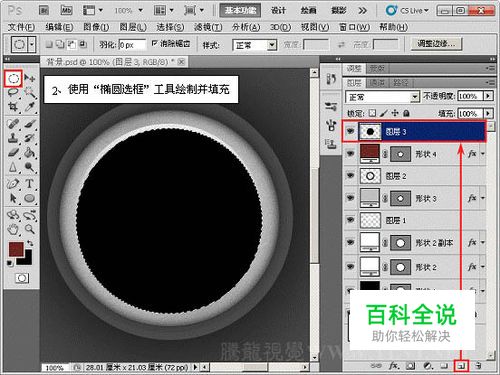Viewport: 500px width, 375px height.
Task: Select the 3D Rotate tool
Action: pyautogui.click(x=13, y=215)
